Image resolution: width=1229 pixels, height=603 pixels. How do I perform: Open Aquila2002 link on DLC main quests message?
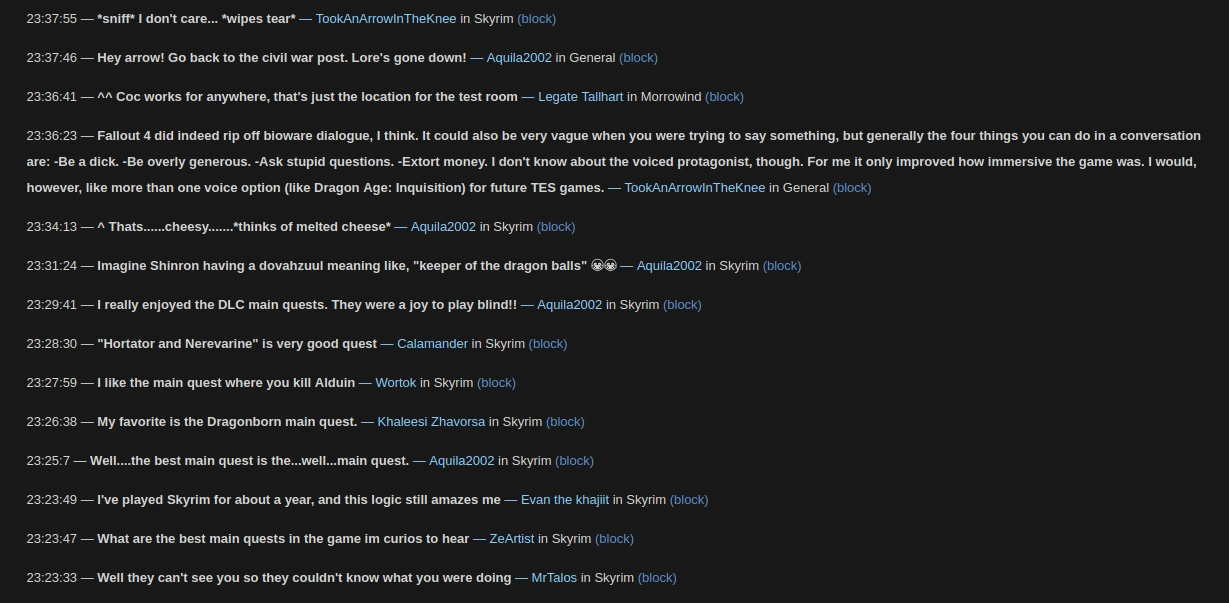click(x=570, y=305)
